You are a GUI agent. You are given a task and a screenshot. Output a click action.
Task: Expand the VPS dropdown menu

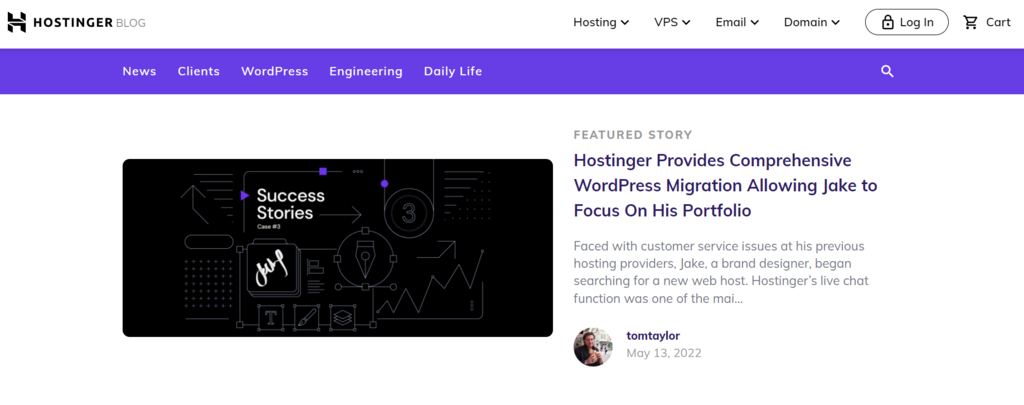[672, 22]
